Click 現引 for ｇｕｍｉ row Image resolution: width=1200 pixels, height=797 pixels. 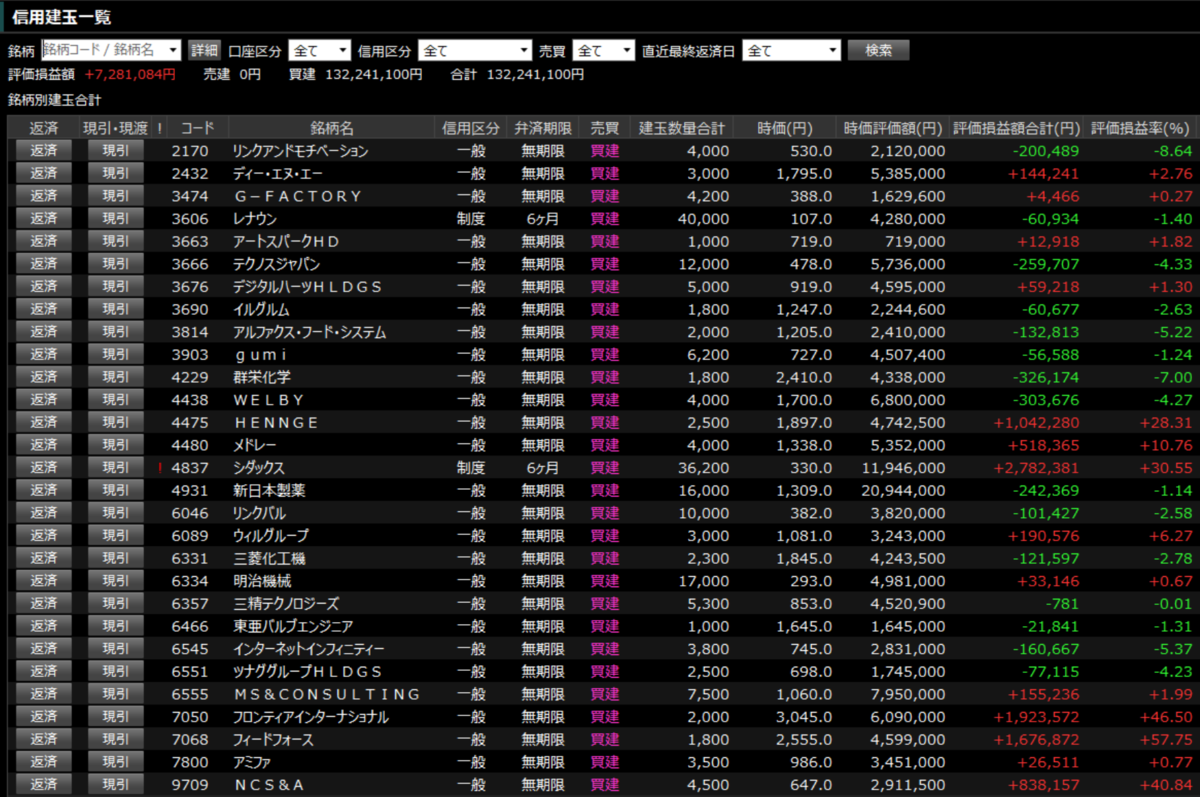click(x=116, y=354)
